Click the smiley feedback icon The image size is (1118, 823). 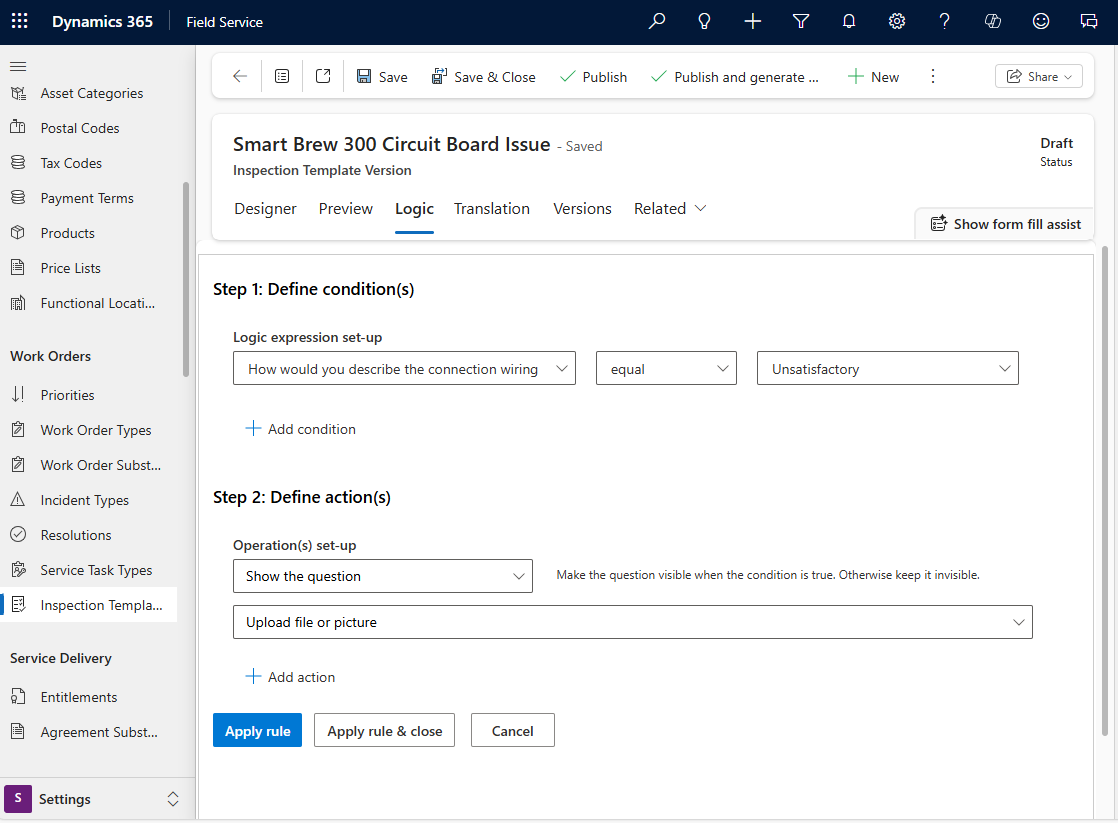[1041, 21]
